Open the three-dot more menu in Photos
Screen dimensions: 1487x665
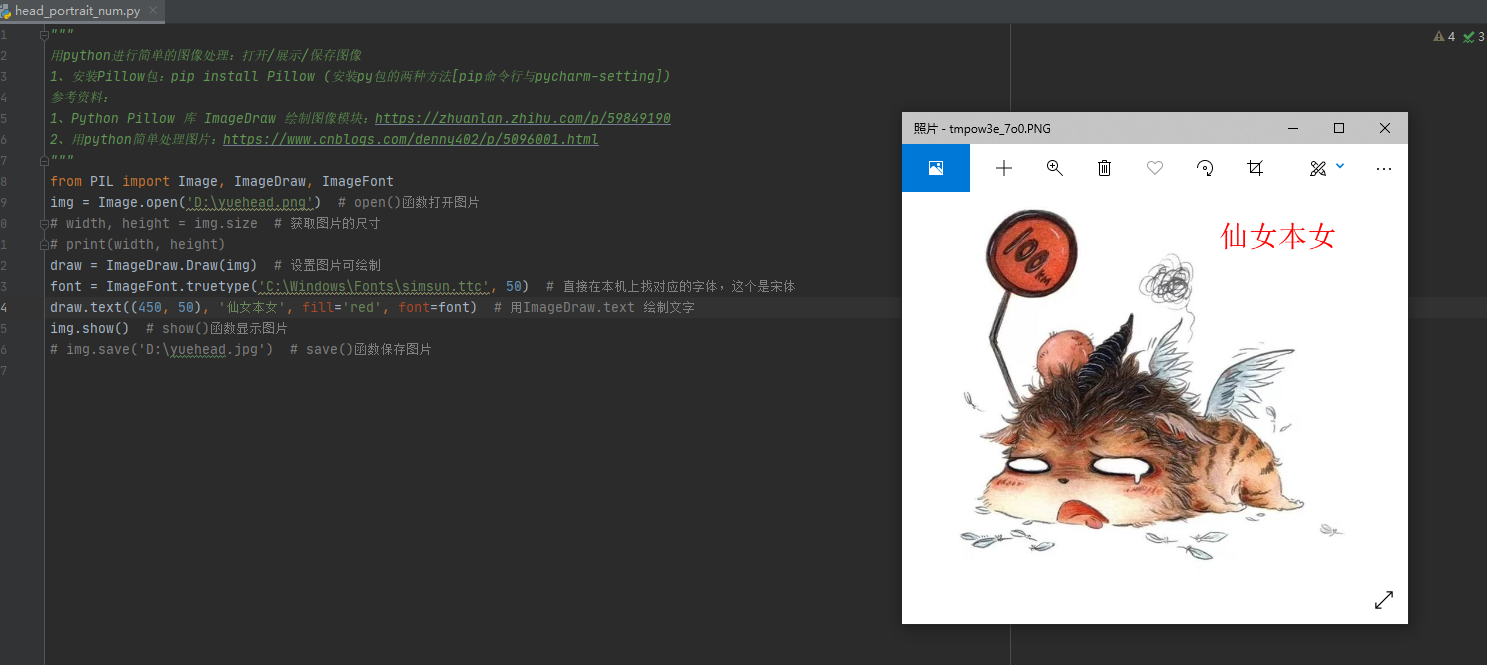click(1384, 169)
